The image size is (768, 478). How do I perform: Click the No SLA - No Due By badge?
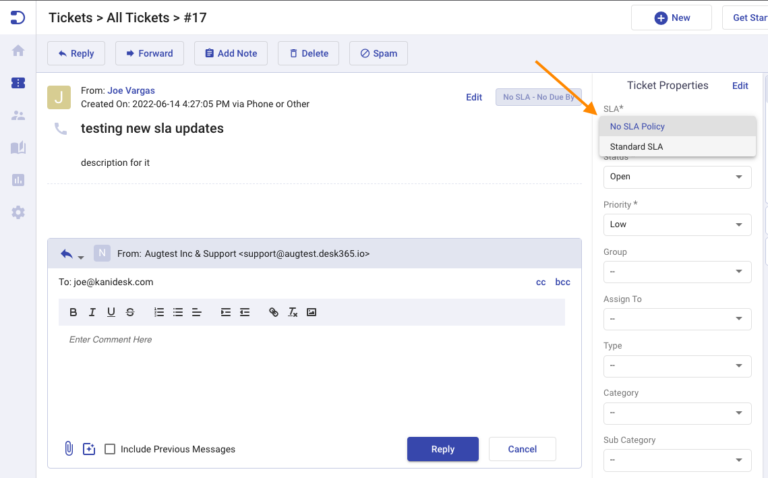point(538,97)
